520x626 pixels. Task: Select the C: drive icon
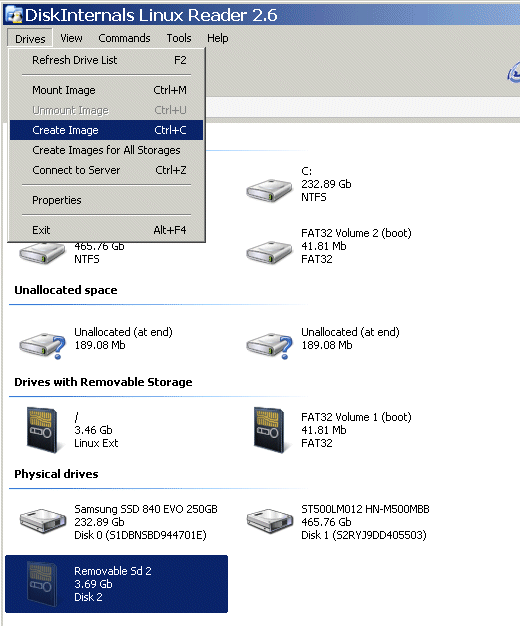coord(269,190)
